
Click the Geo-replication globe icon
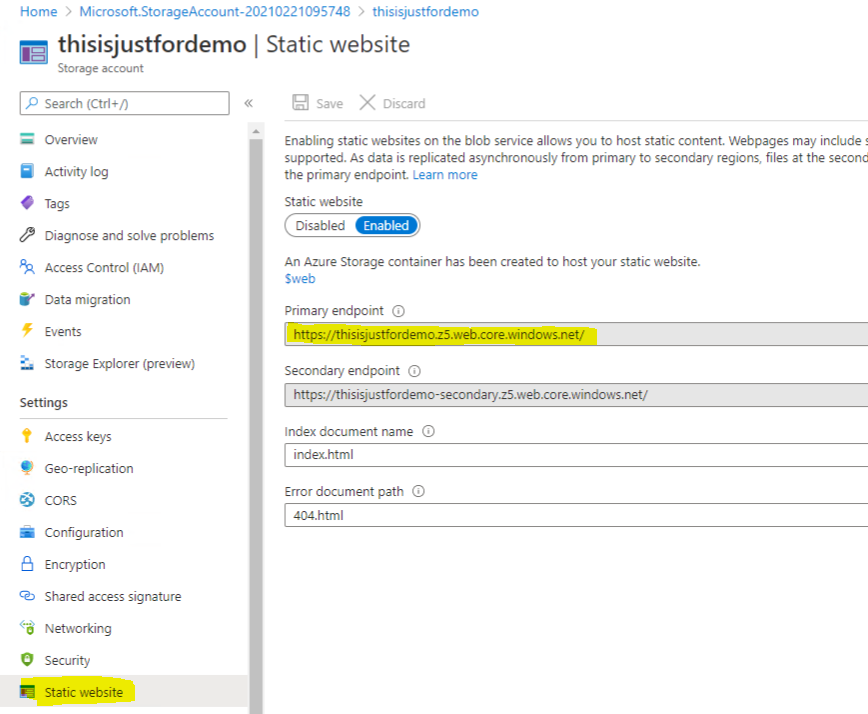pyautogui.click(x=27, y=468)
